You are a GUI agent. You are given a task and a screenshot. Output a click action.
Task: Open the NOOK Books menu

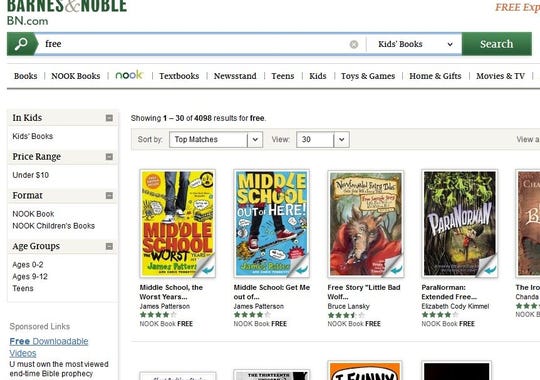tap(76, 76)
